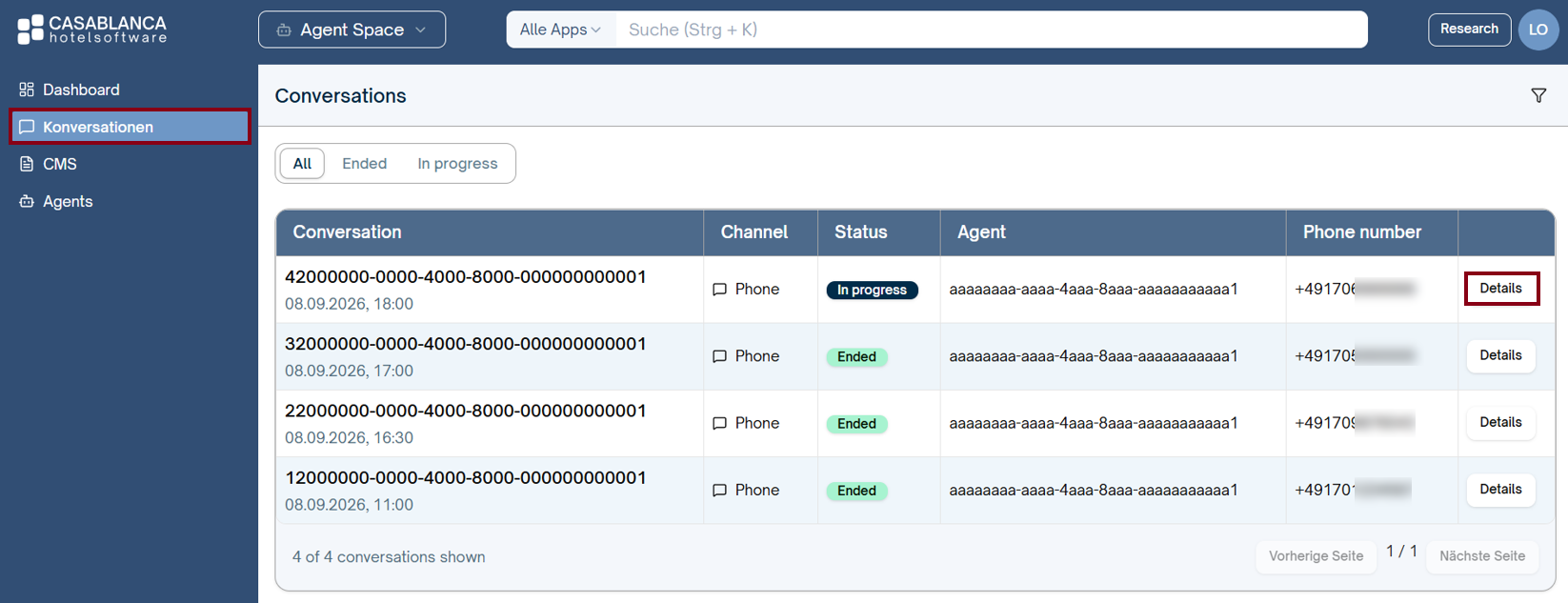Click the Casablanca hotelsoftware logo
Viewport: 1568px width, 603px height.
91,30
